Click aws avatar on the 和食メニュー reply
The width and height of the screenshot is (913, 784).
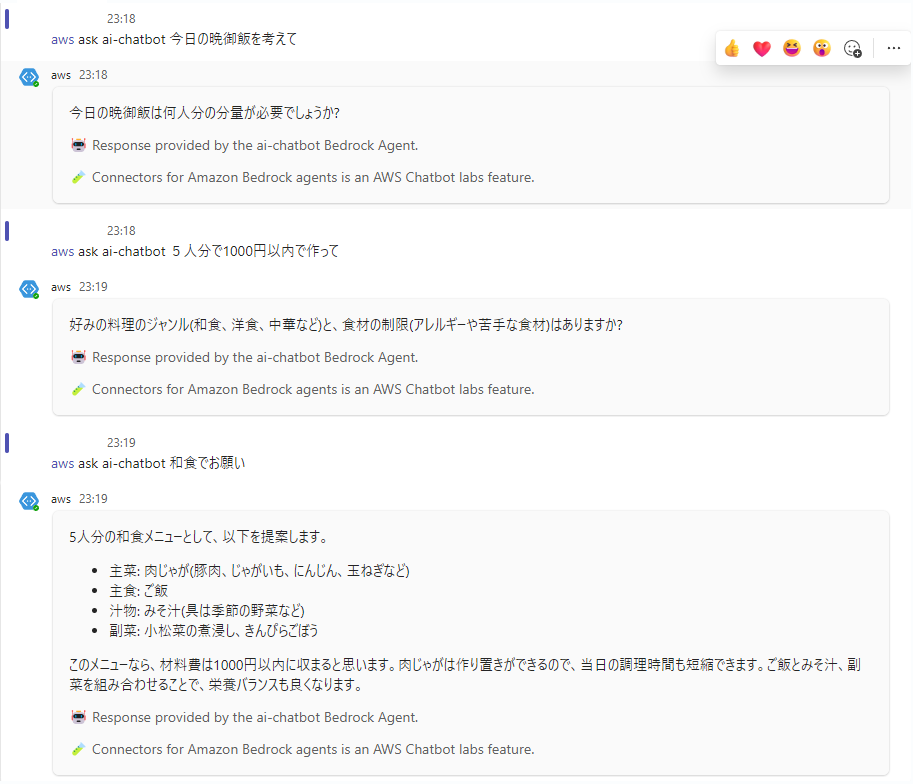point(29,501)
